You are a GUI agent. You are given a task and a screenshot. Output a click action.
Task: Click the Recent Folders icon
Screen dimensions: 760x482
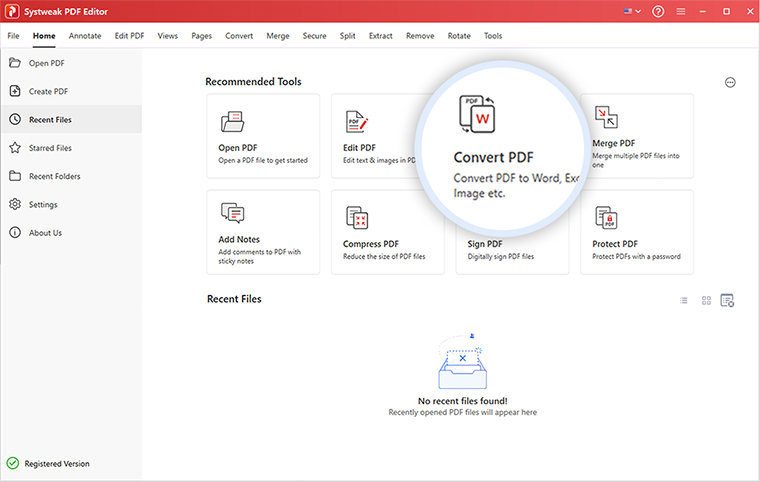point(15,176)
